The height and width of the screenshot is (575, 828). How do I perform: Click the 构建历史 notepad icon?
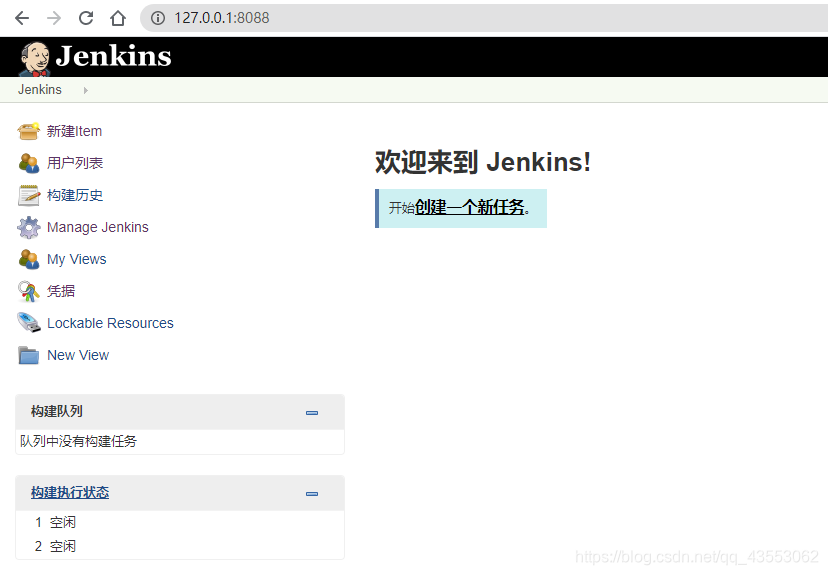click(x=29, y=195)
